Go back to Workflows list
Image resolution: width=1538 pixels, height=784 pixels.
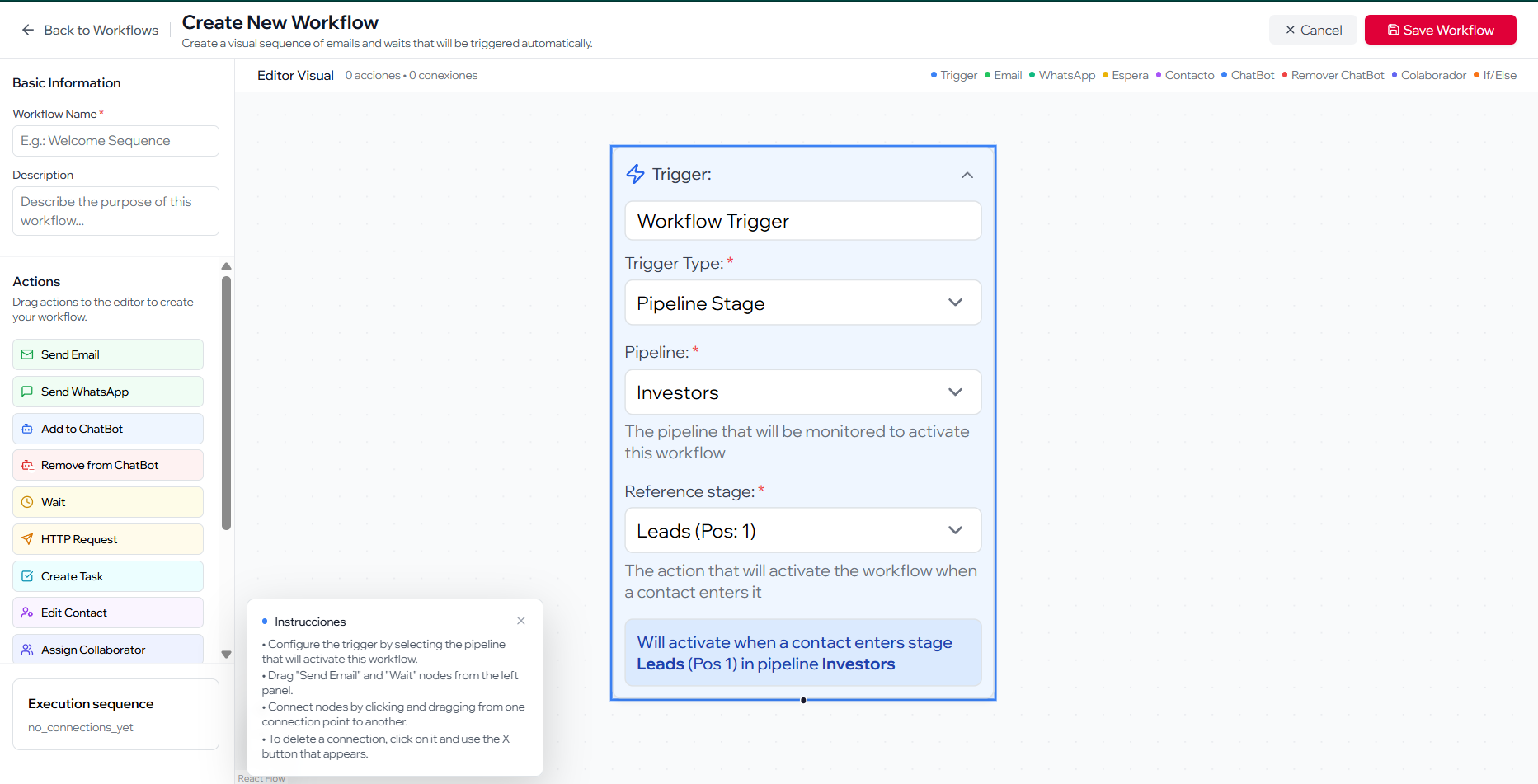point(90,30)
